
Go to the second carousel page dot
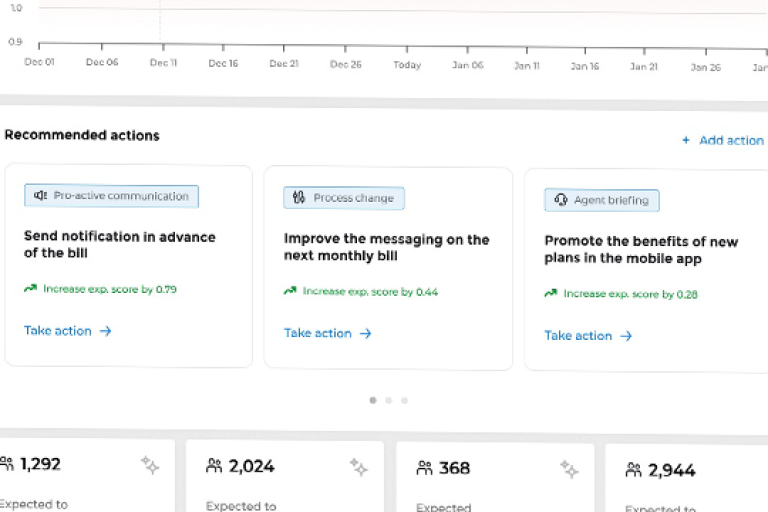coord(389,400)
